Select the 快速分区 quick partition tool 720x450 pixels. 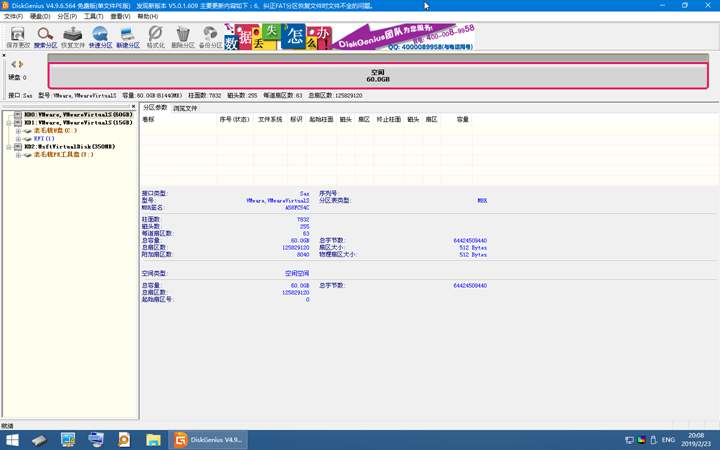tap(100, 38)
